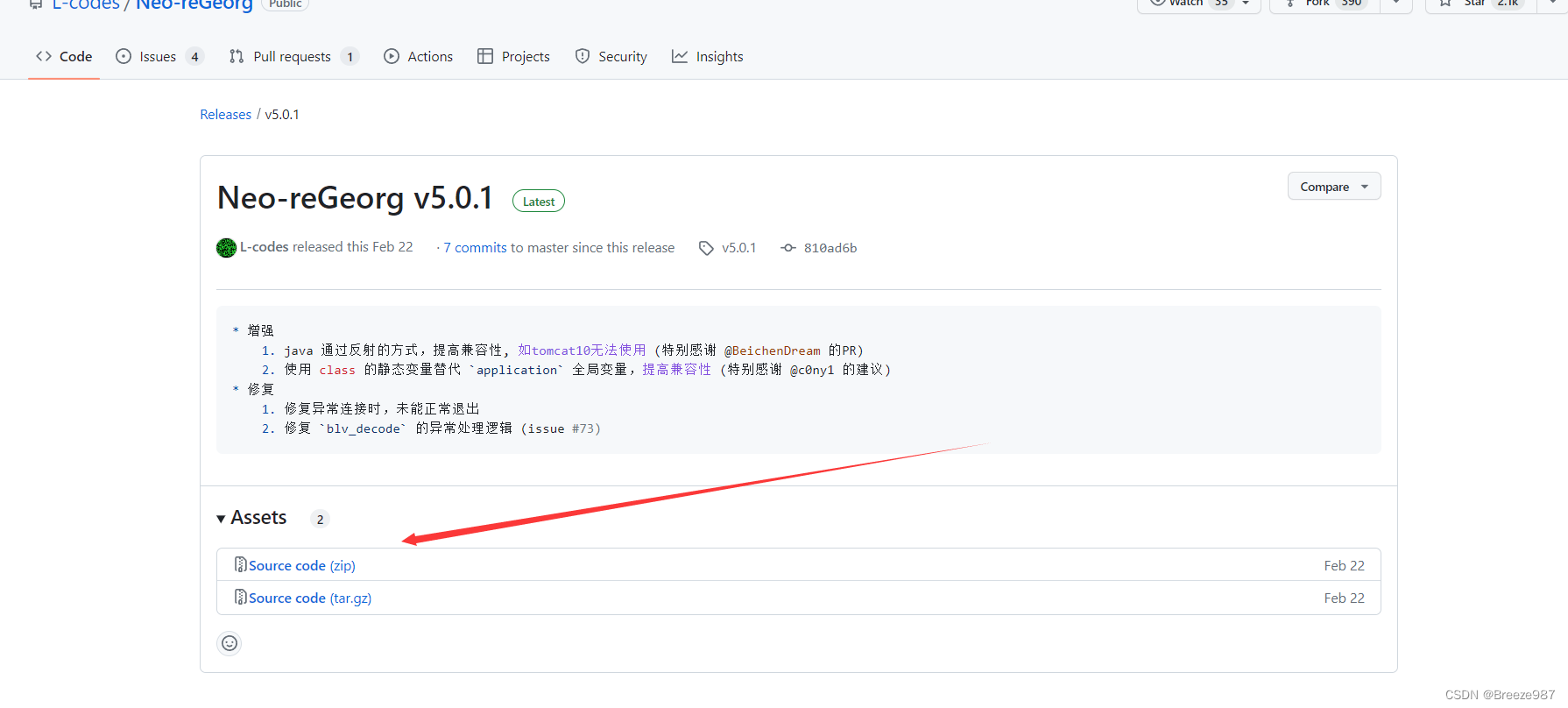The image size is (1568, 708).
Task: Open the Issues tab
Action: [159, 56]
